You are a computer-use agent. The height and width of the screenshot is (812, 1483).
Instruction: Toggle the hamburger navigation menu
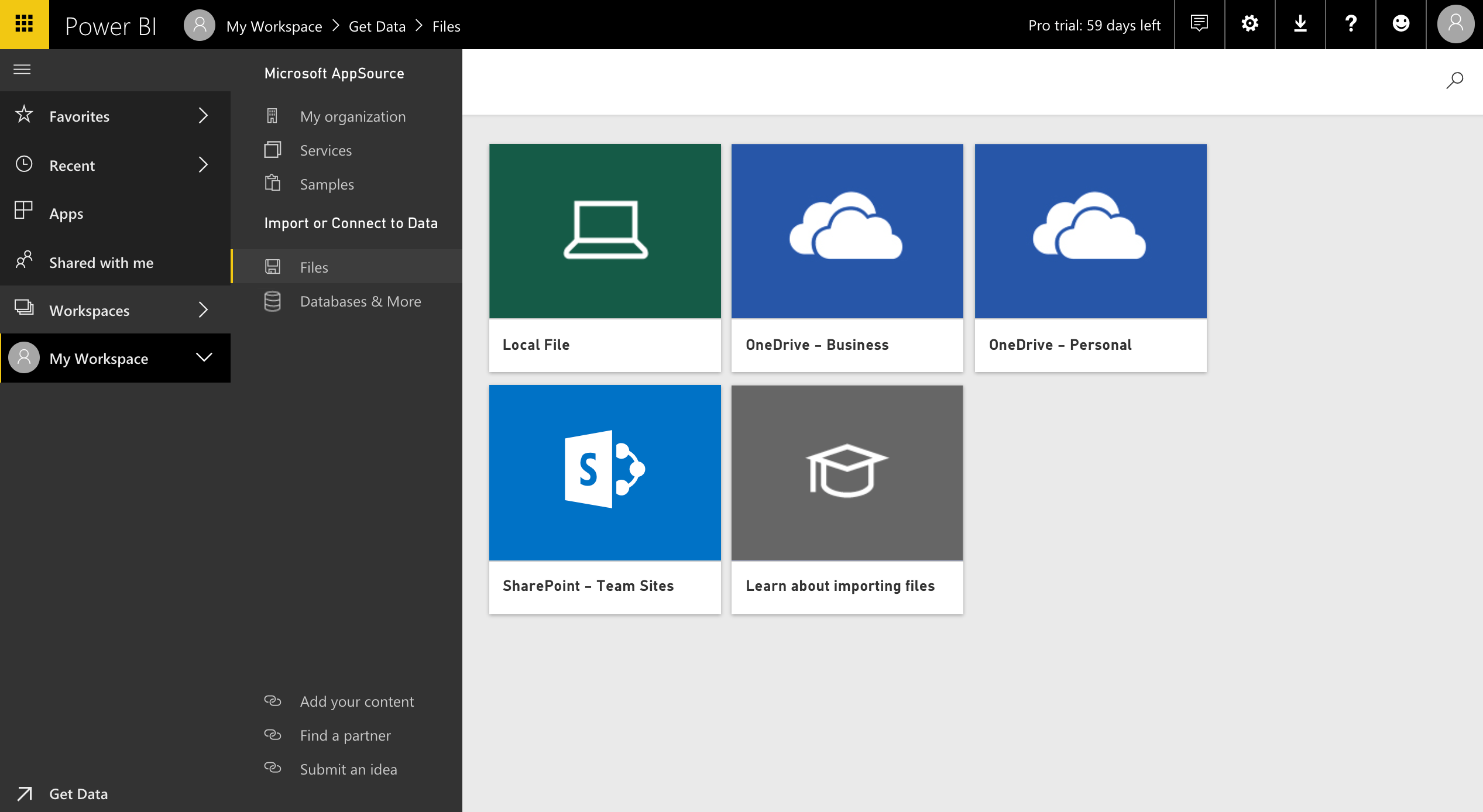point(22,70)
